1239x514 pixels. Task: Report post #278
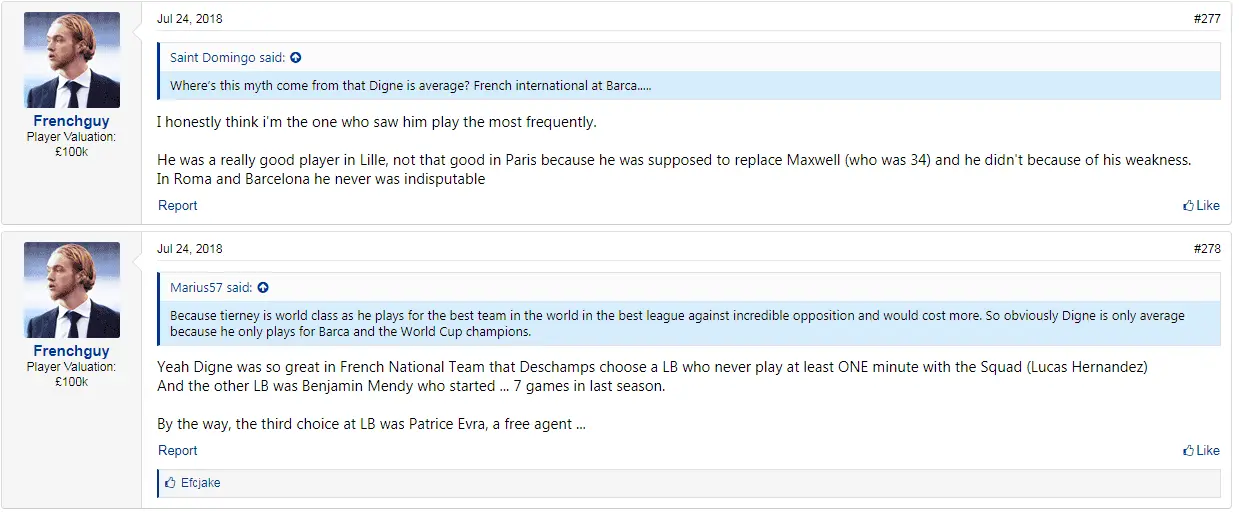(178, 451)
